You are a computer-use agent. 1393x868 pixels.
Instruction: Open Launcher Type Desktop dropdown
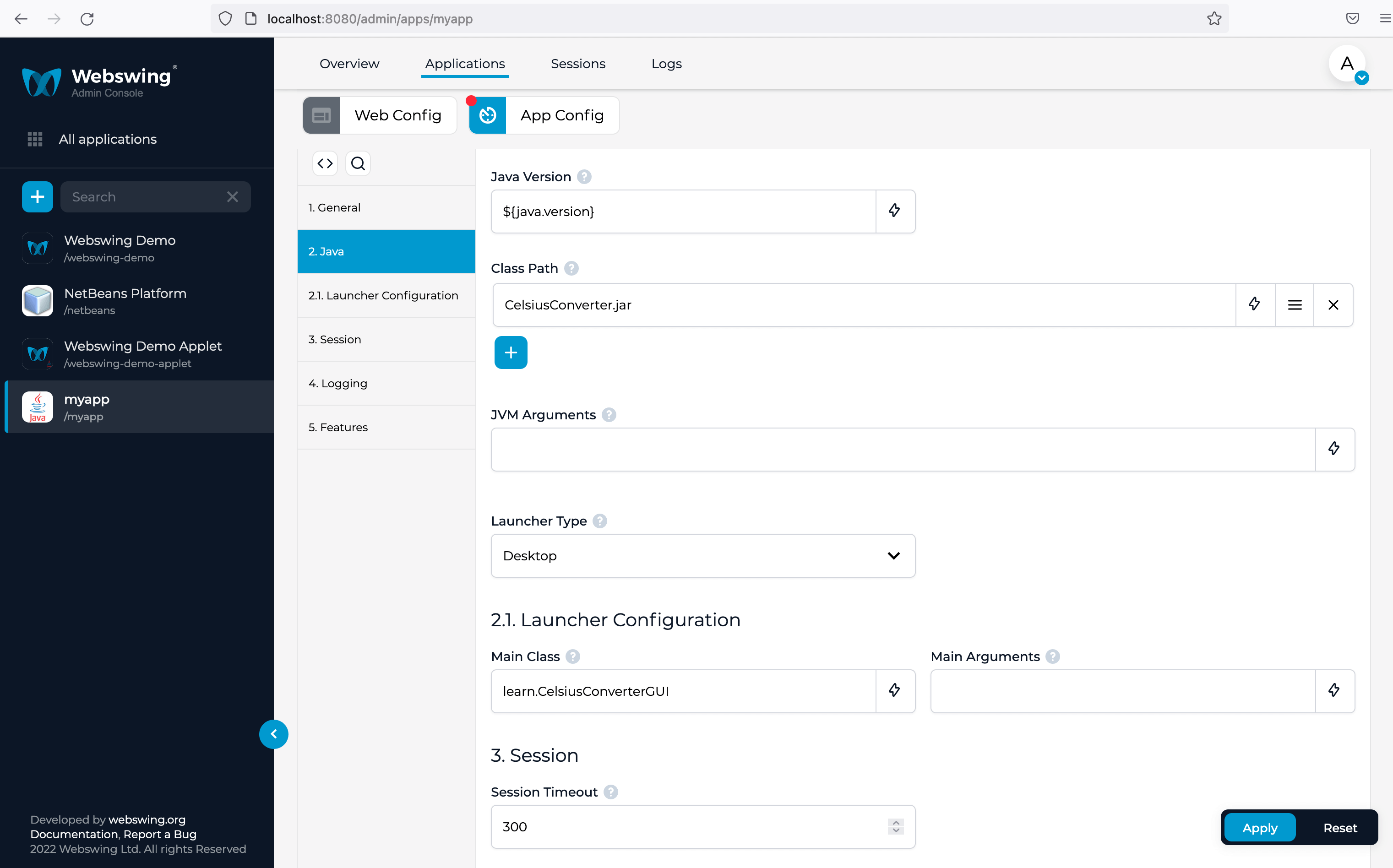click(x=703, y=556)
